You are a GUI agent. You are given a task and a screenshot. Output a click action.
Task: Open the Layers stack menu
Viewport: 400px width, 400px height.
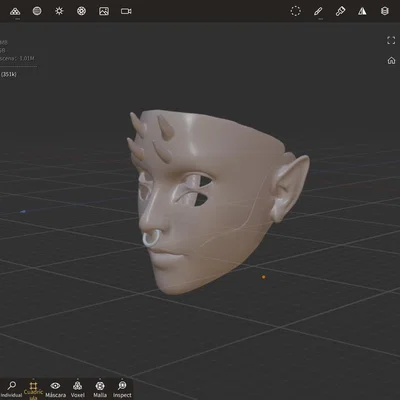[385, 11]
